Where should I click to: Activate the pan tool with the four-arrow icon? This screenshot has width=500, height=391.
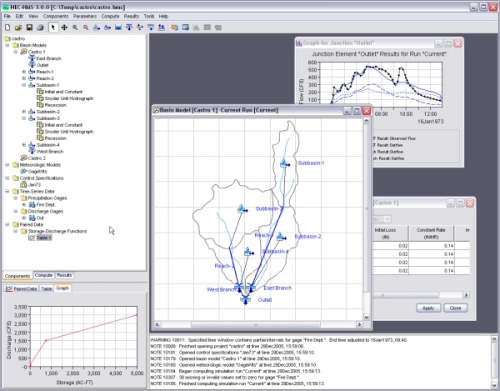[64, 27]
